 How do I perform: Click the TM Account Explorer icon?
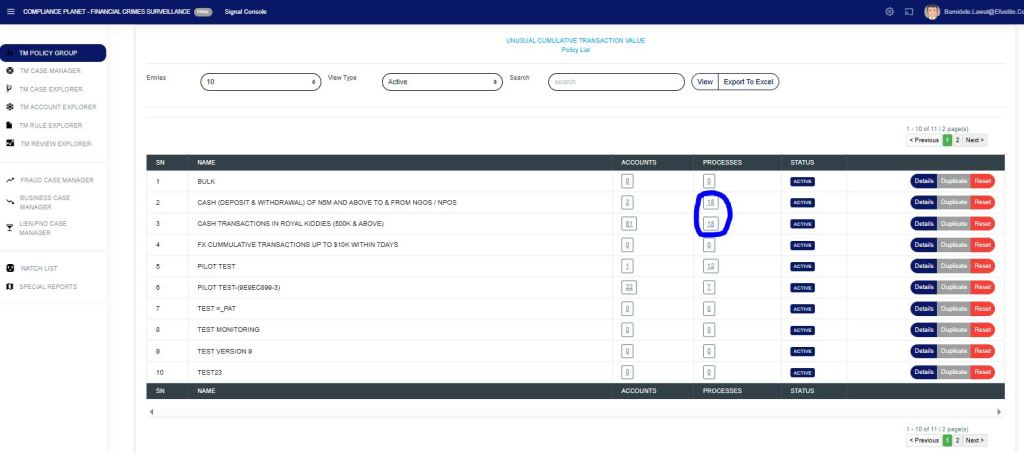pos(10,107)
